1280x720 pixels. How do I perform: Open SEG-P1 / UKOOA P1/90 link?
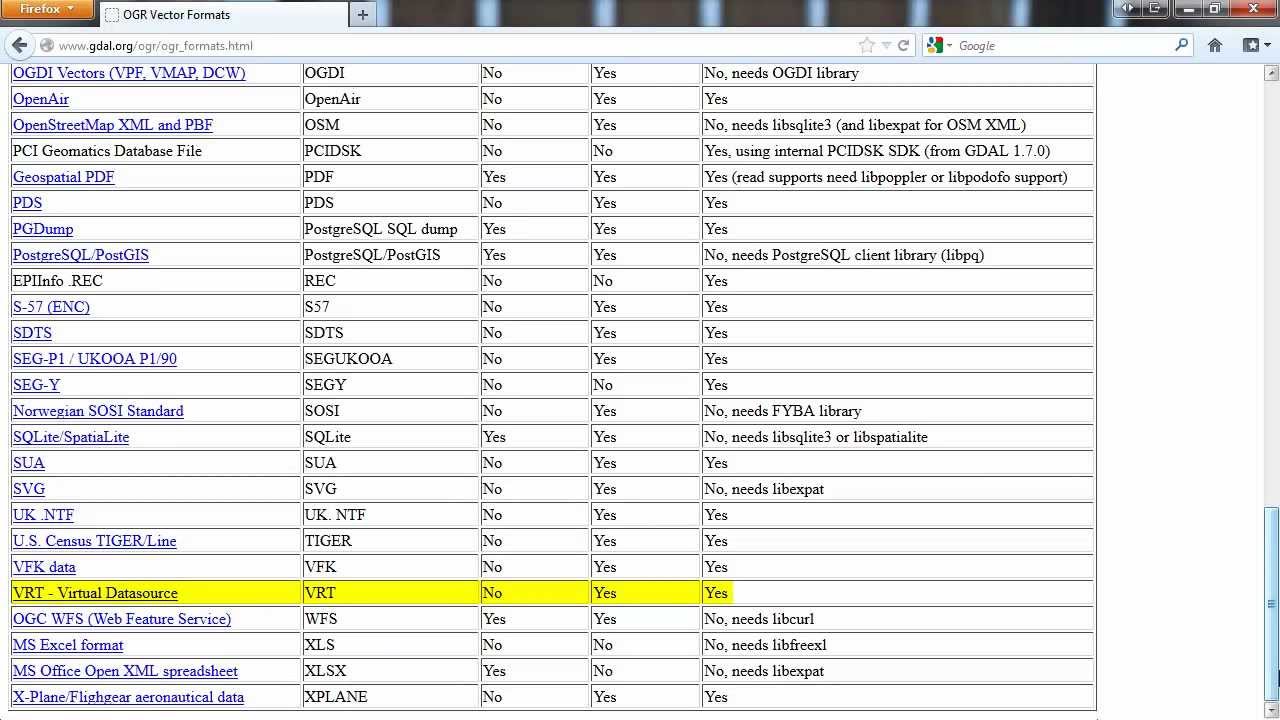click(x=95, y=359)
